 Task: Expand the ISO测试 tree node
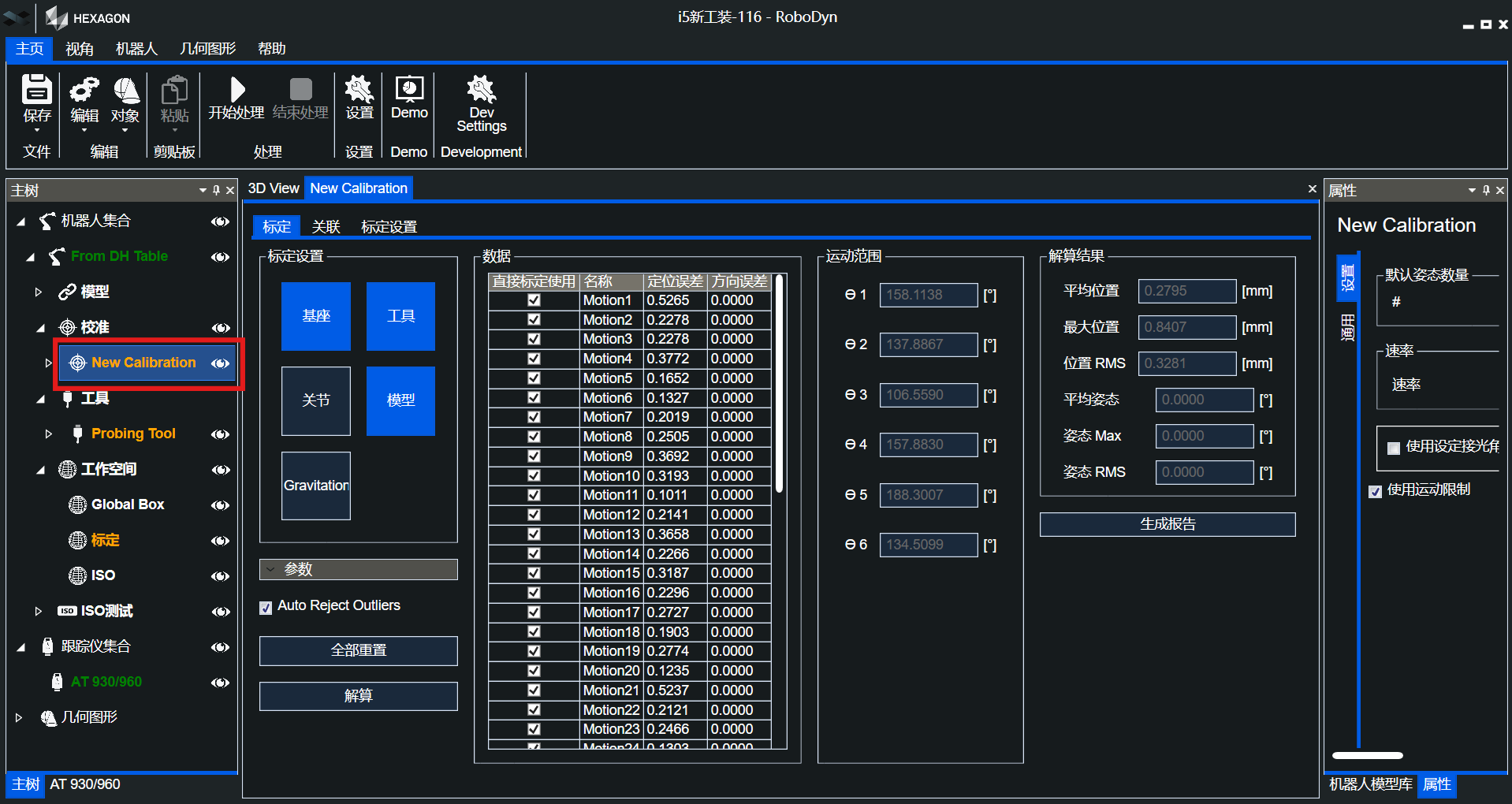point(38,611)
